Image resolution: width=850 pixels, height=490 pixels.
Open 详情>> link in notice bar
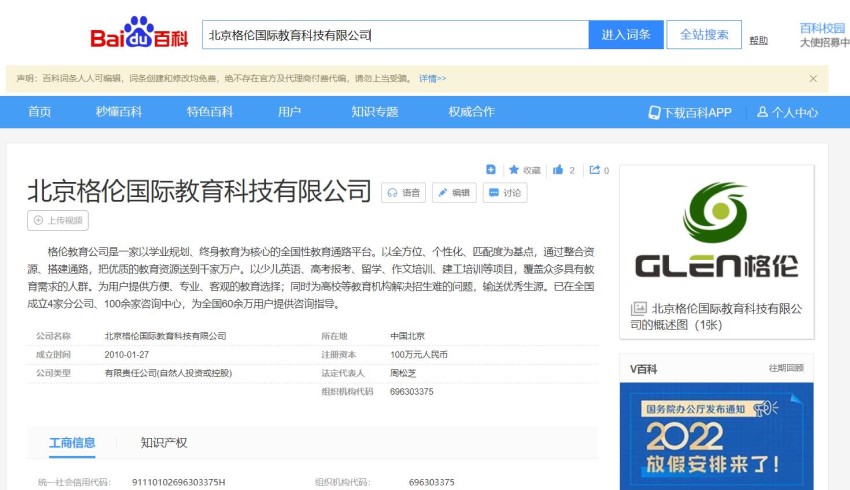(432, 79)
